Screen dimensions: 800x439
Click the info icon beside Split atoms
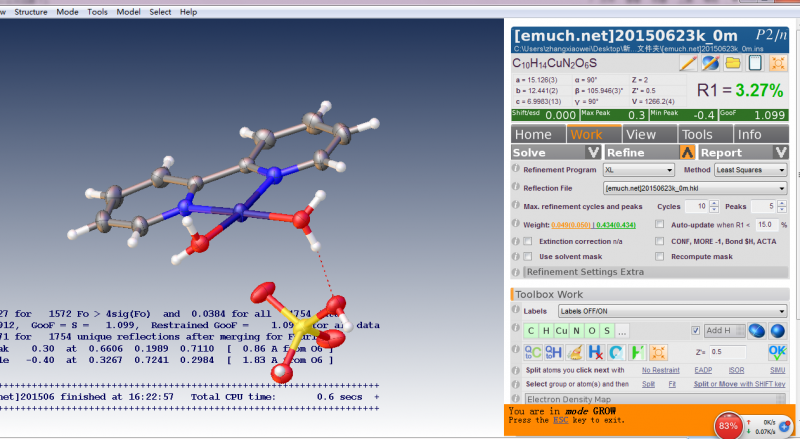coord(516,370)
